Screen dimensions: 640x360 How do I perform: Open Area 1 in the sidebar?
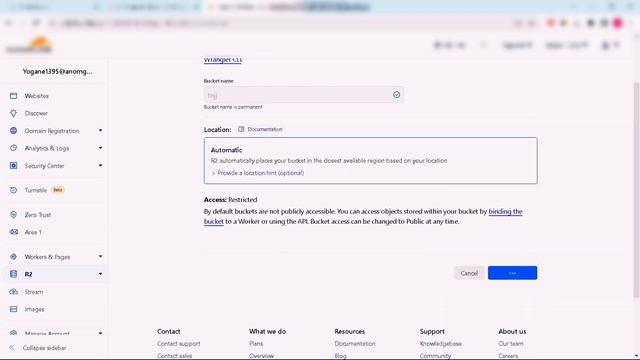click(x=33, y=232)
